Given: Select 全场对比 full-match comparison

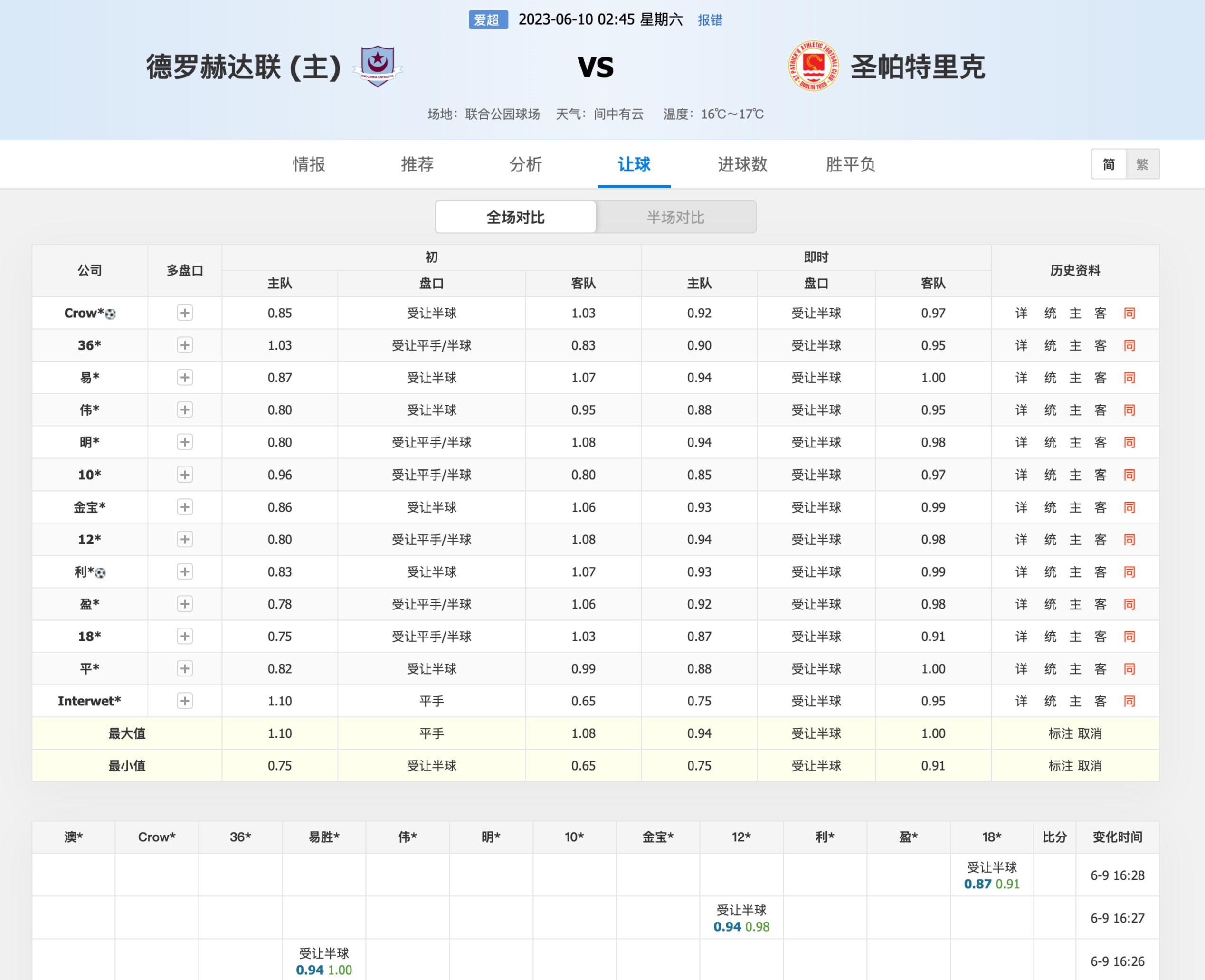Looking at the screenshot, I should tap(516, 217).
